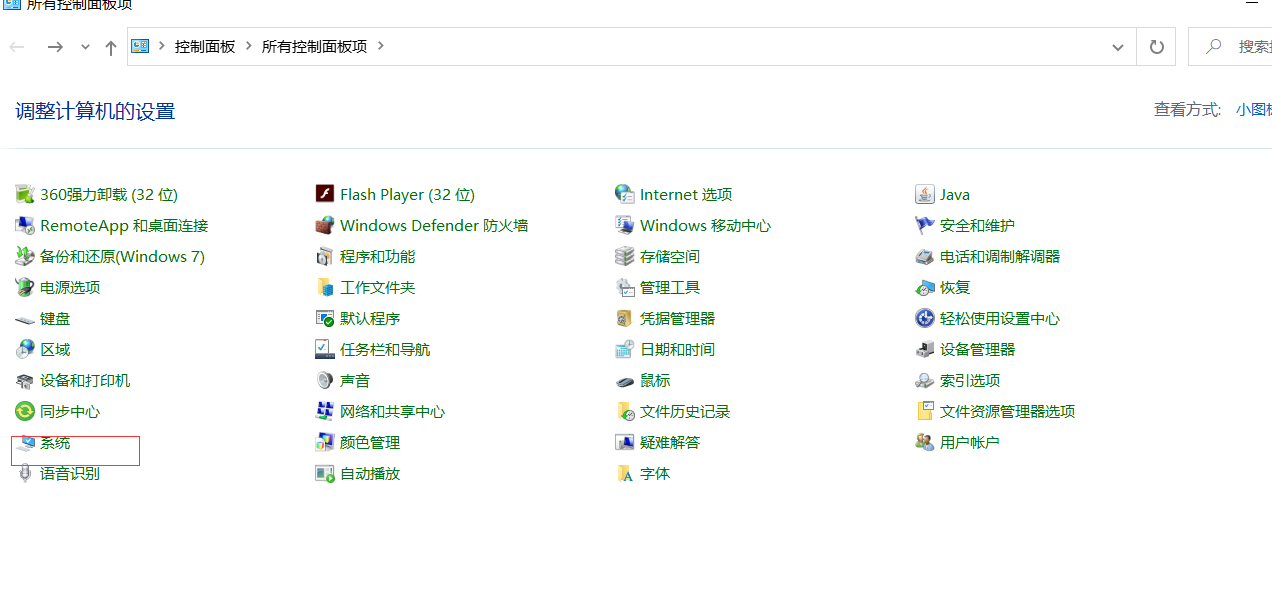Image resolution: width=1272 pixels, height=596 pixels.
Task: Click the Windows Defender 防火墙 icon
Action: point(325,225)
